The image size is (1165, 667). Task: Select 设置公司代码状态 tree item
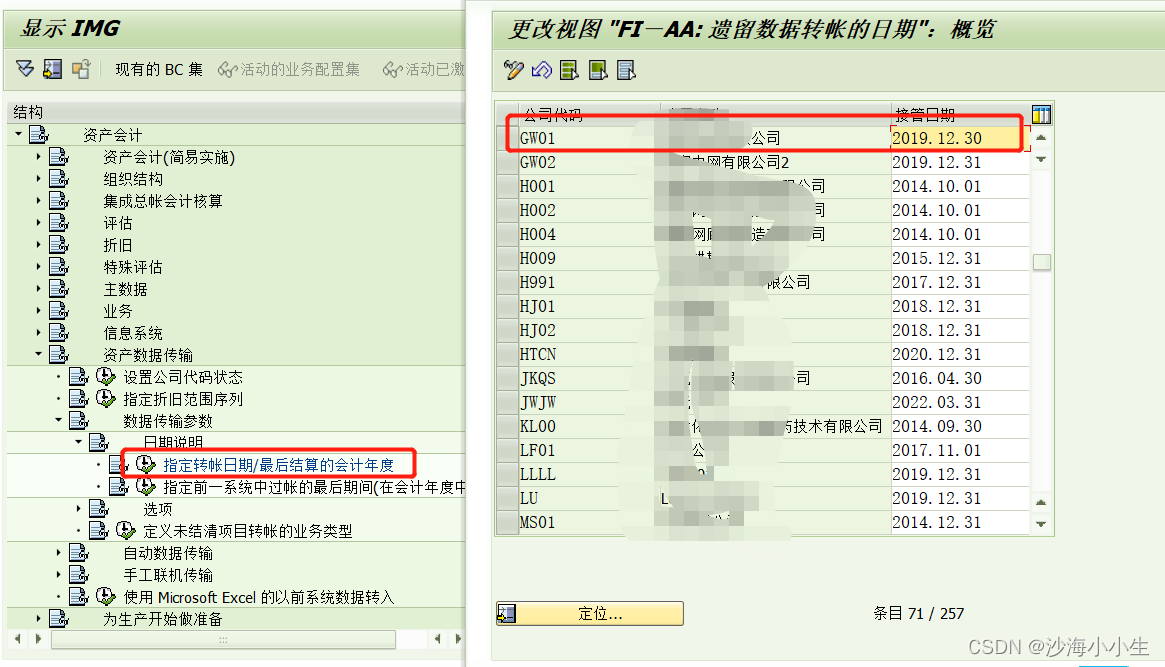click(183, 377)
